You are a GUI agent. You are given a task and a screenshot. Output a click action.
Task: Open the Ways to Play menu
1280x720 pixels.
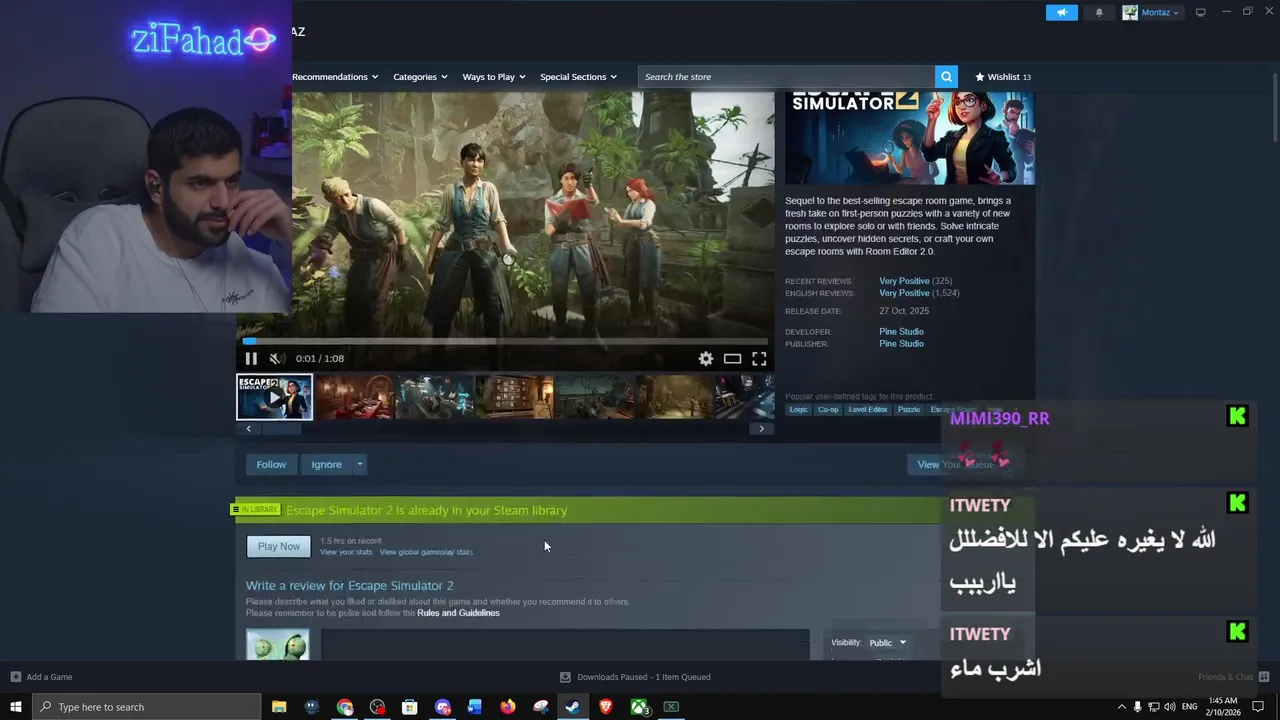(494, 77)
